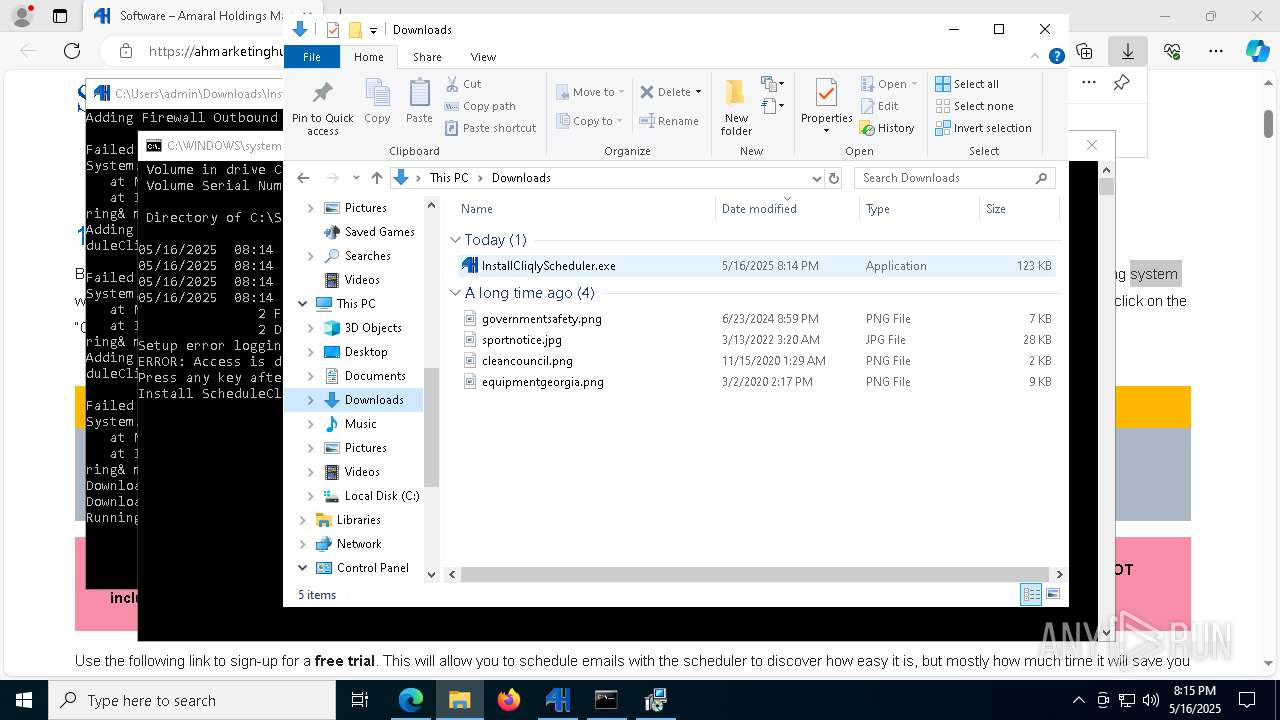Open Microsoft Edge from the taskbar
The image size is (1280, 720).
coord(411,700)
